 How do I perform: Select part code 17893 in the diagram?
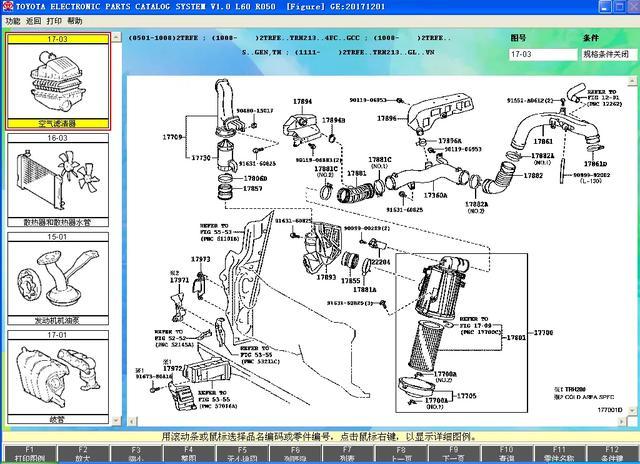click(x=326, y=277)
